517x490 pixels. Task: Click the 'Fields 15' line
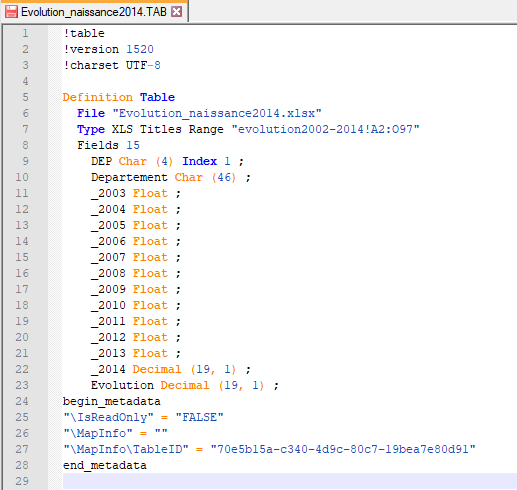coord(108,145)
